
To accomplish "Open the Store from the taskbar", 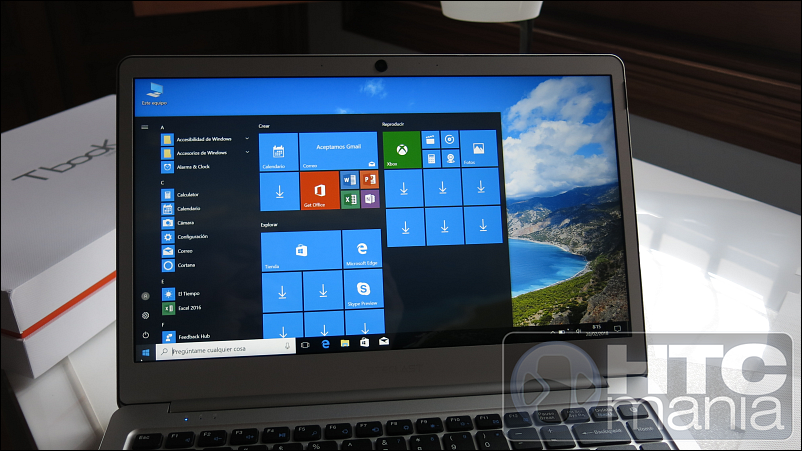I will point(364,342).
